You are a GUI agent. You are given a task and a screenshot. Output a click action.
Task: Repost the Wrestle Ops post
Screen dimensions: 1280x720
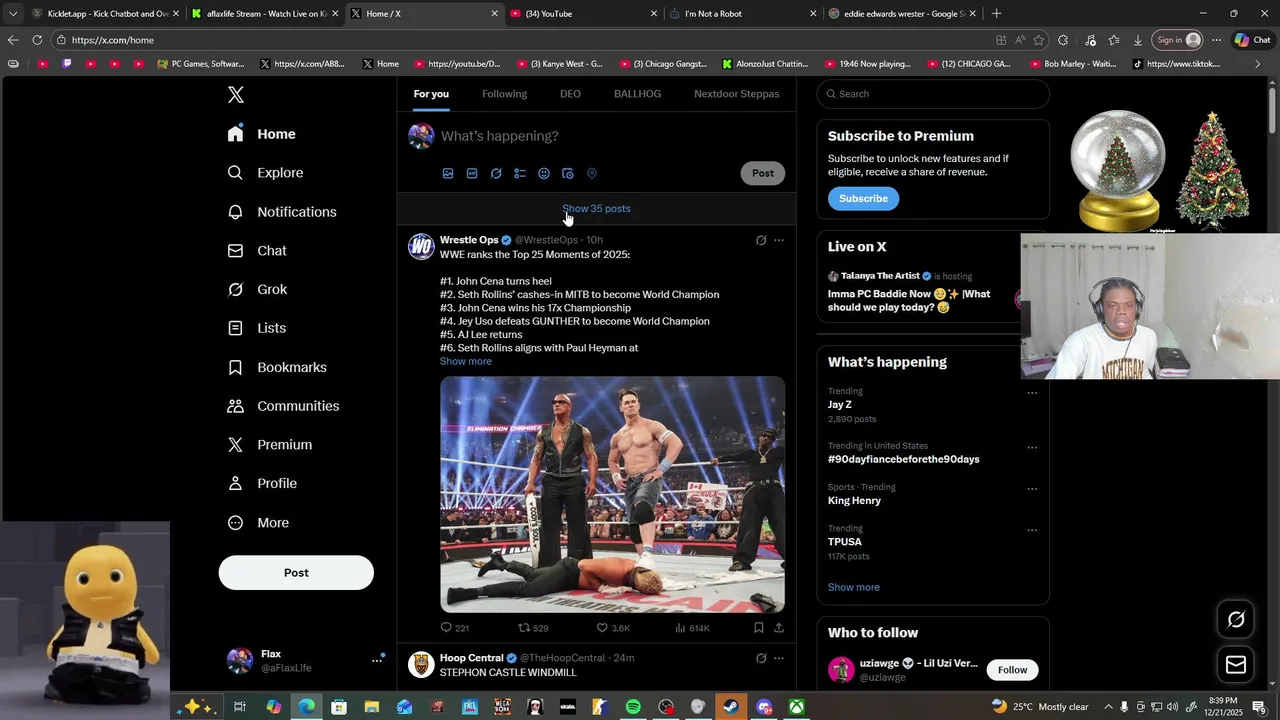point(533,628)
